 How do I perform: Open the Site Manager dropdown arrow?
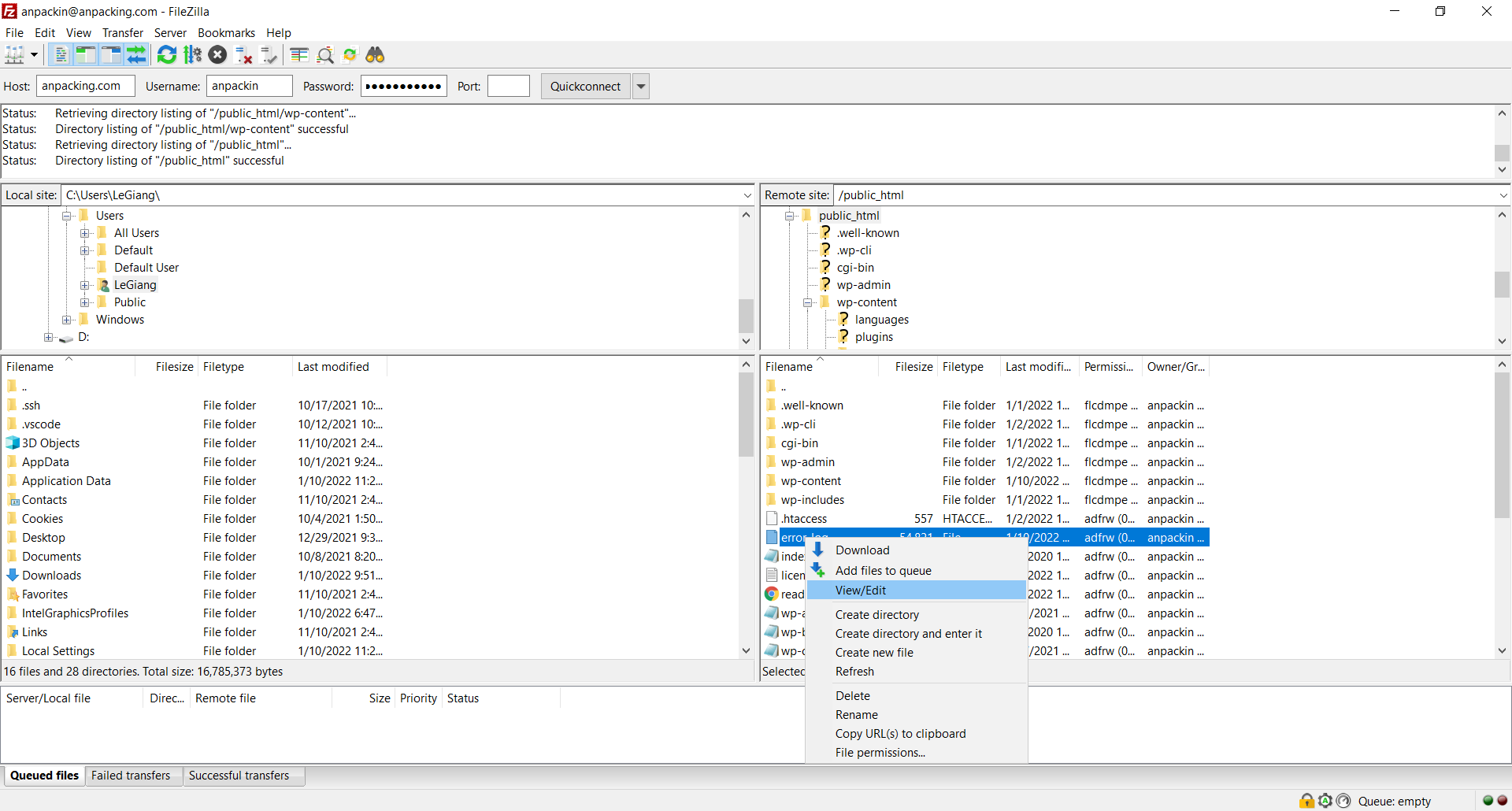[34, 54]
